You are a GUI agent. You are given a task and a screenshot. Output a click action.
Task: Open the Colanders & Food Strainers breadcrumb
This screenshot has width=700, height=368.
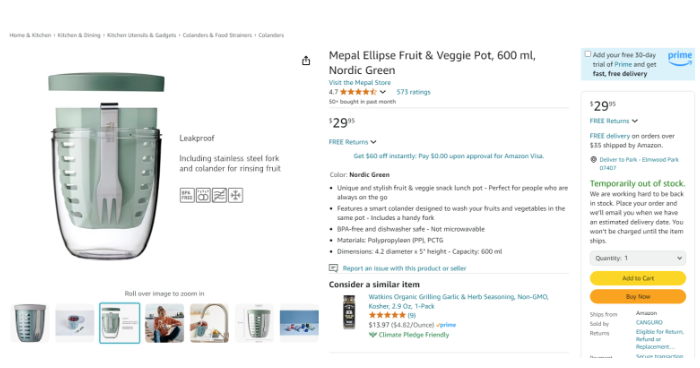(217, 35)
